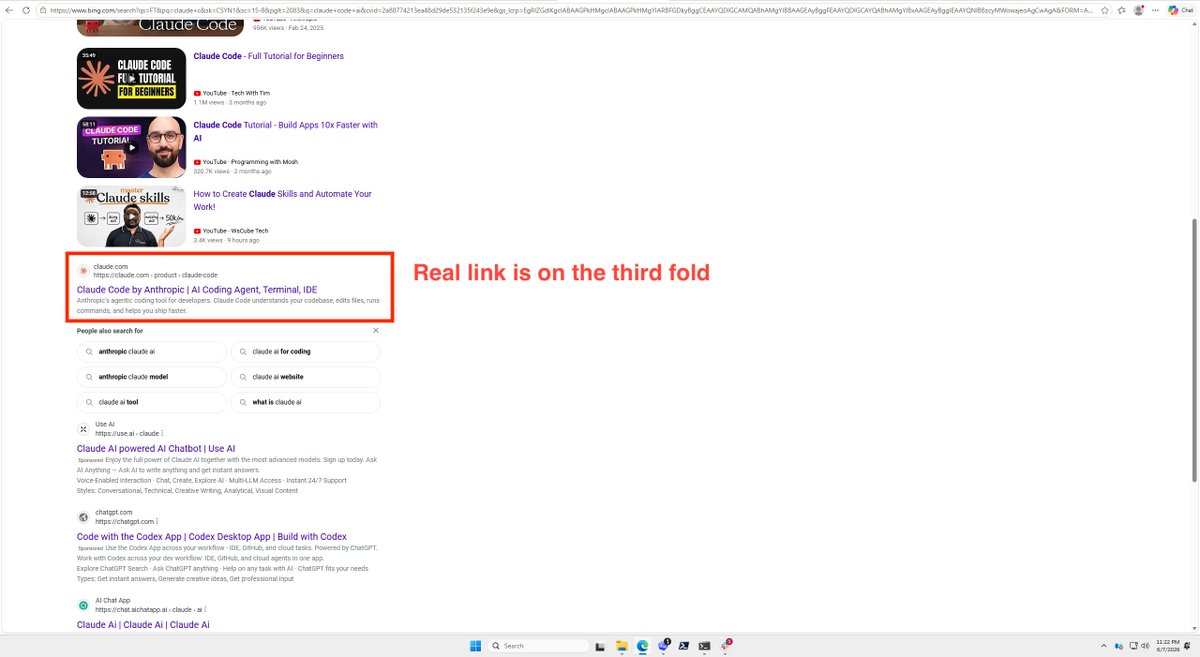Expand options next to use.ai URL
This screenshot has height=657, width=1200.
[162, 434]
